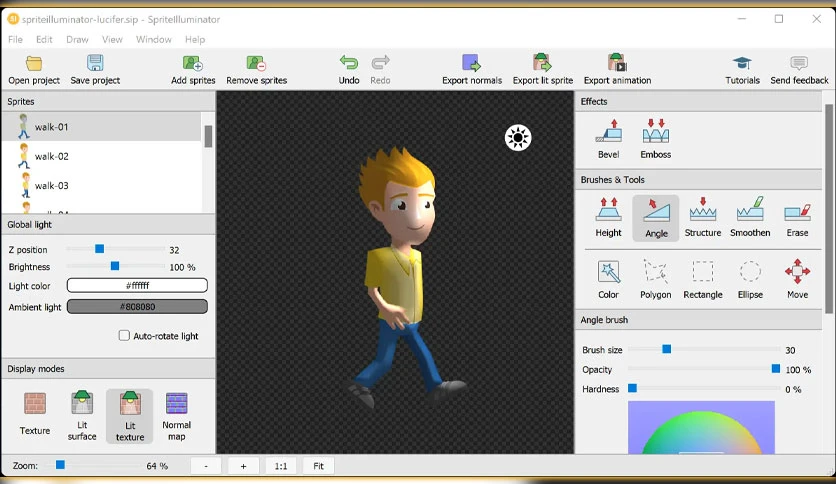The width and height of the screenshot is (836, 484).
Task: Open Tutorials from the toolbar
Action: [x=742, y=70]
